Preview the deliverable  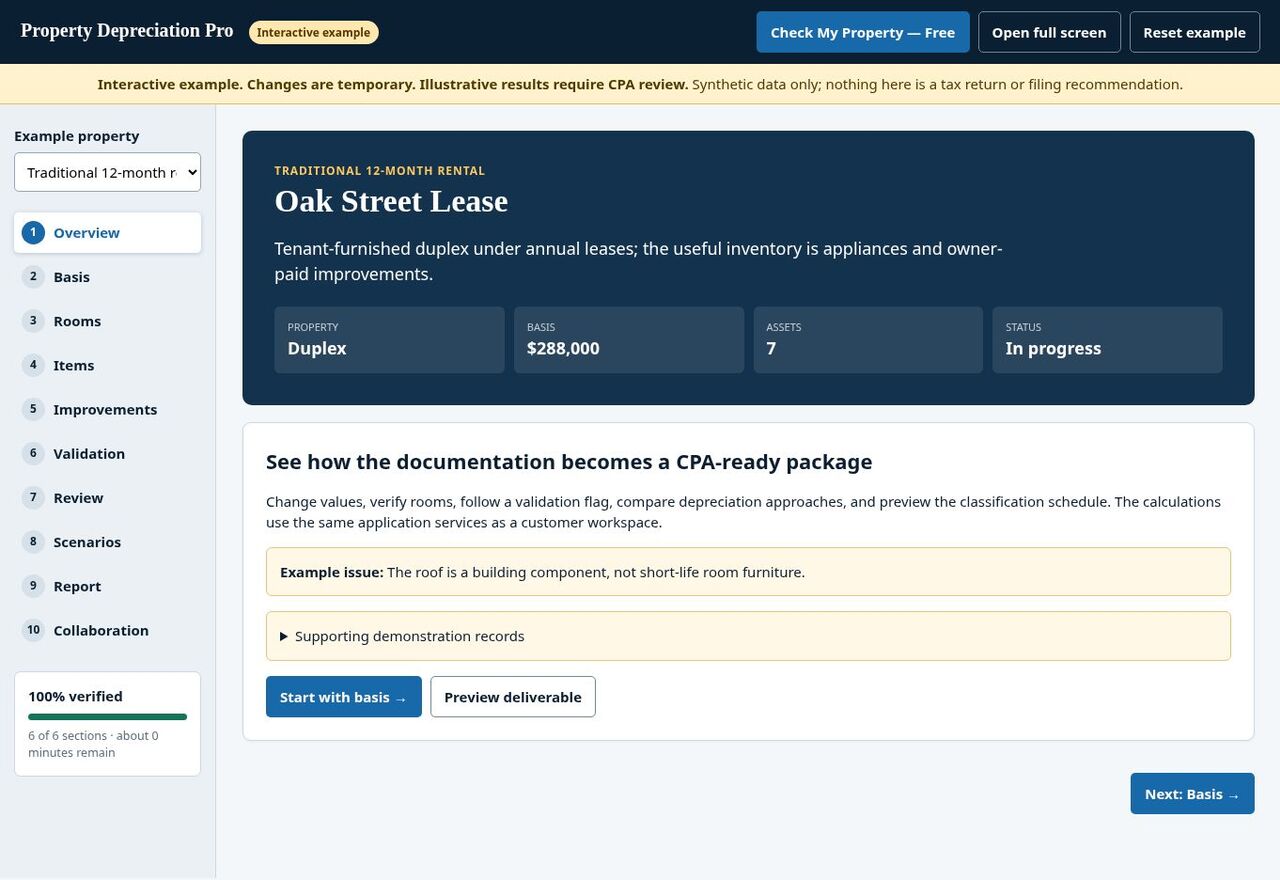tap(513, 697)
